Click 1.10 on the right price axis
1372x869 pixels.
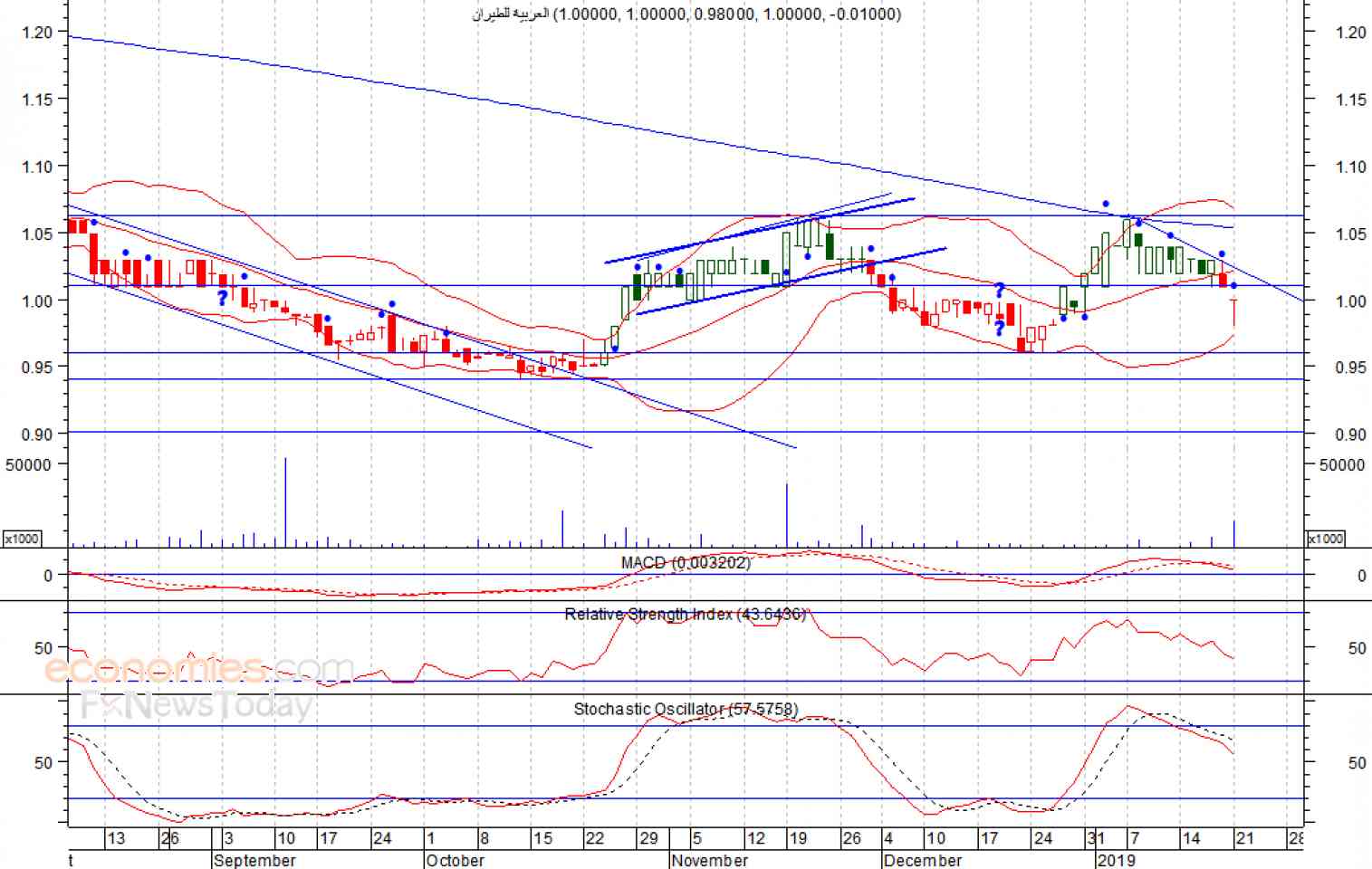(x=1351, y=167)
